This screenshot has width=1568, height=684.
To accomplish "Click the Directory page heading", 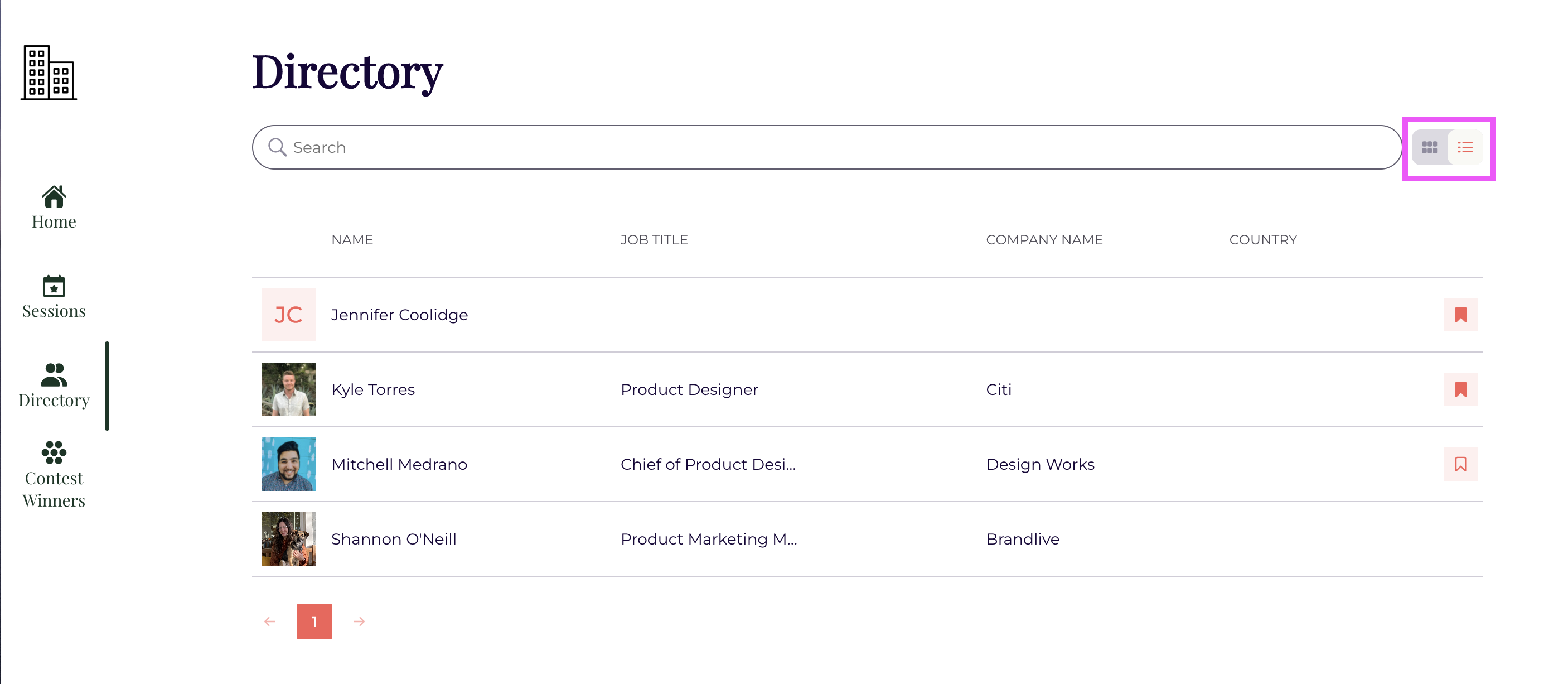I will tap(347, 73).
